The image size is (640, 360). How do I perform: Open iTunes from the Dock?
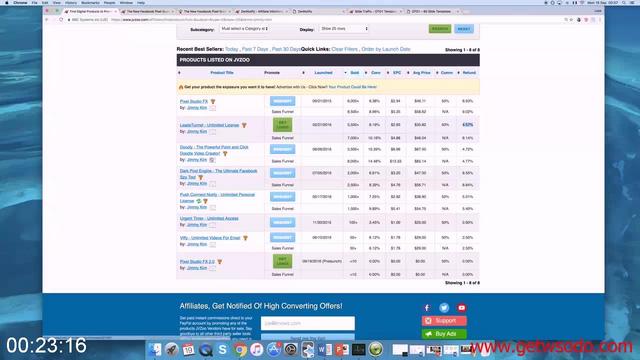tap(257, 349)
